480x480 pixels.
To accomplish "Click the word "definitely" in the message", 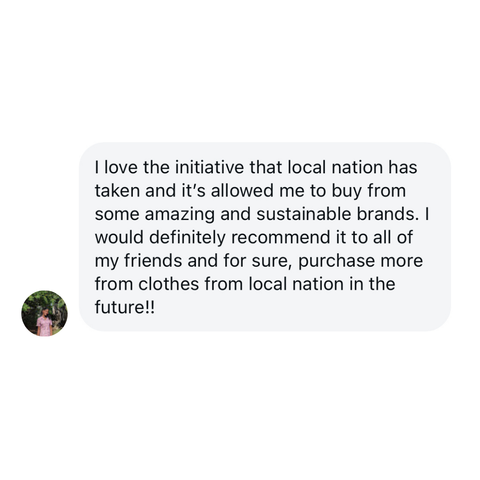I will (188, 238).
